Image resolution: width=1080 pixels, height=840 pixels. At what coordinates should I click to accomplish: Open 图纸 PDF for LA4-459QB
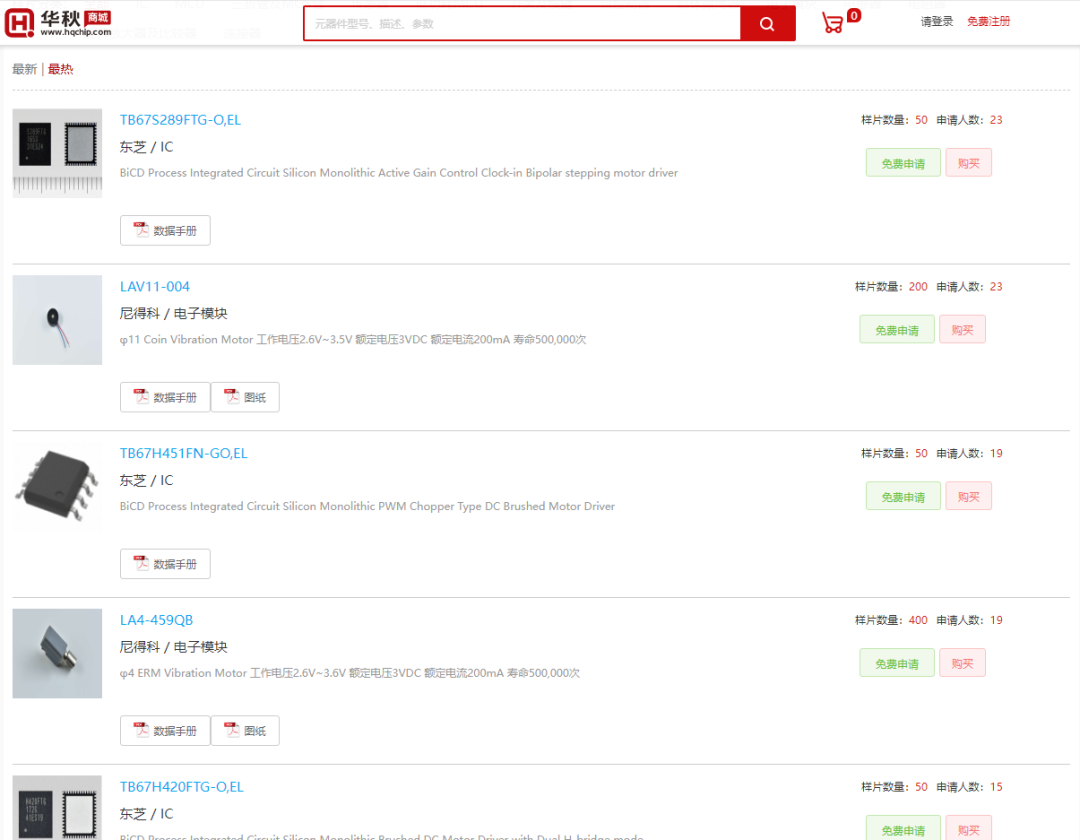pos(245,731)
